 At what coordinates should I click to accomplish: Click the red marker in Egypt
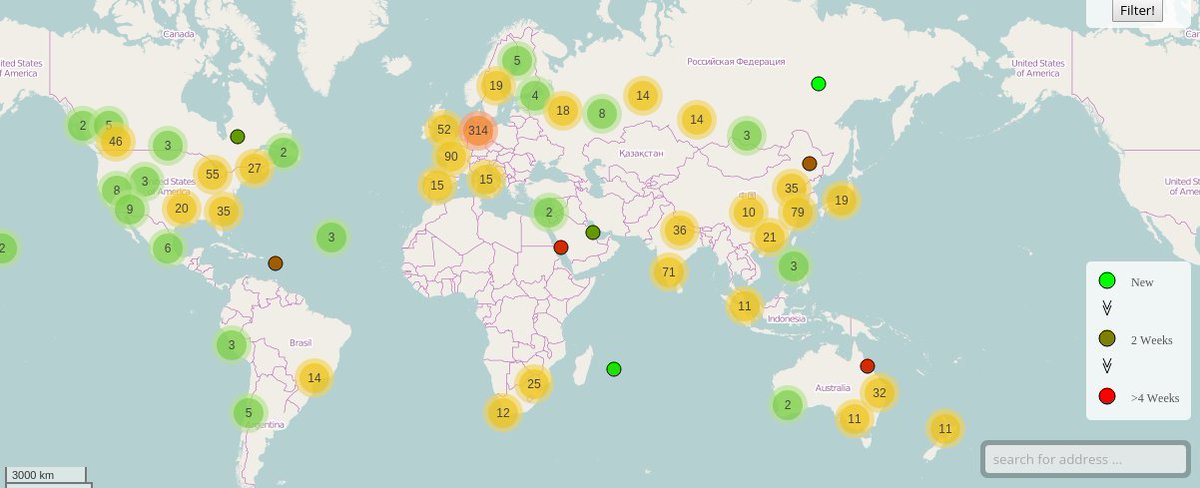(561, 247)
